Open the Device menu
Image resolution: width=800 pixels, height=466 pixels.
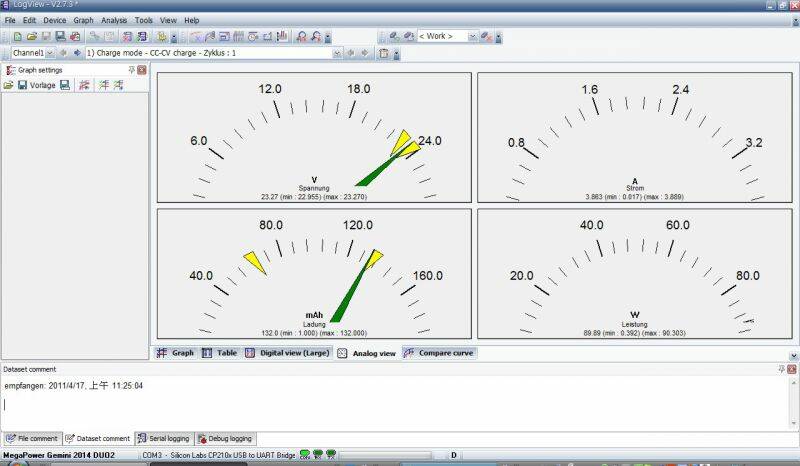click(x=55, y=20)
